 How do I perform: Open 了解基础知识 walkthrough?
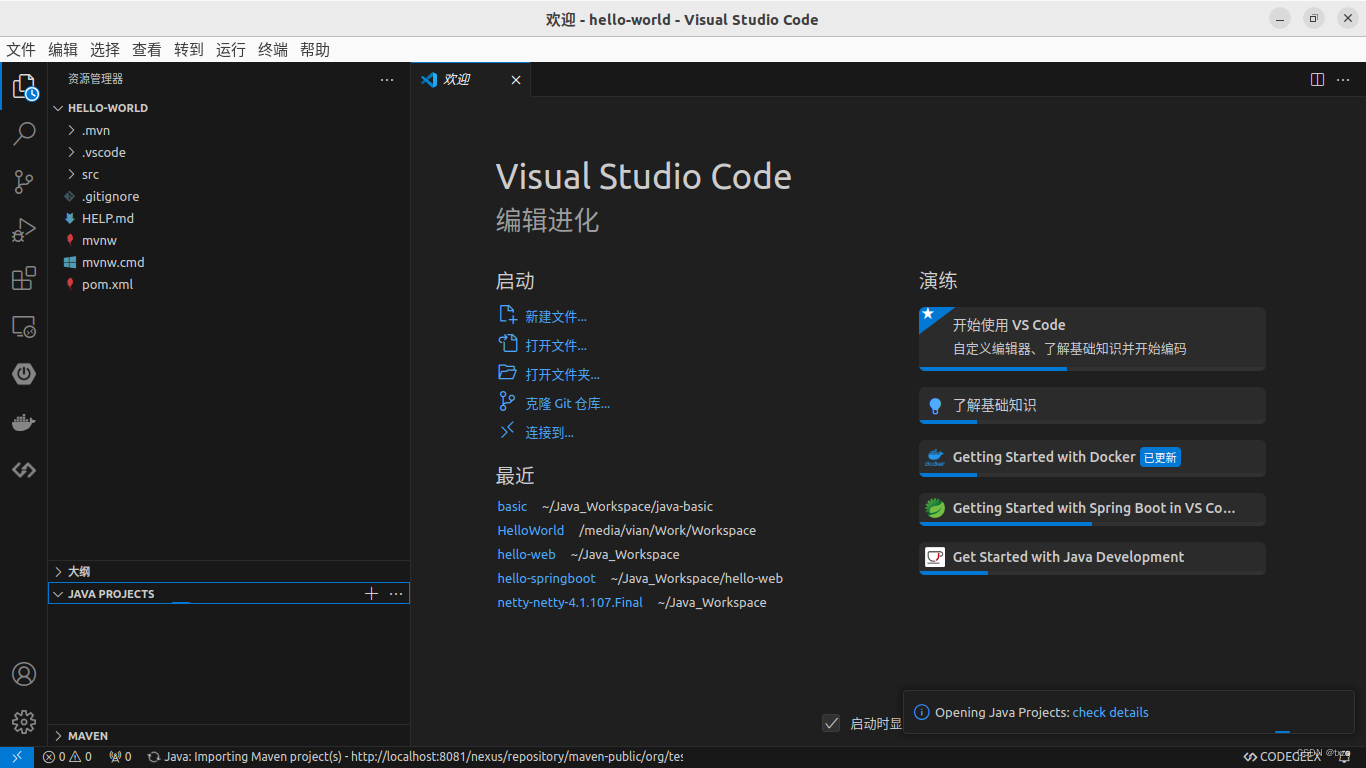(1092, 405)
